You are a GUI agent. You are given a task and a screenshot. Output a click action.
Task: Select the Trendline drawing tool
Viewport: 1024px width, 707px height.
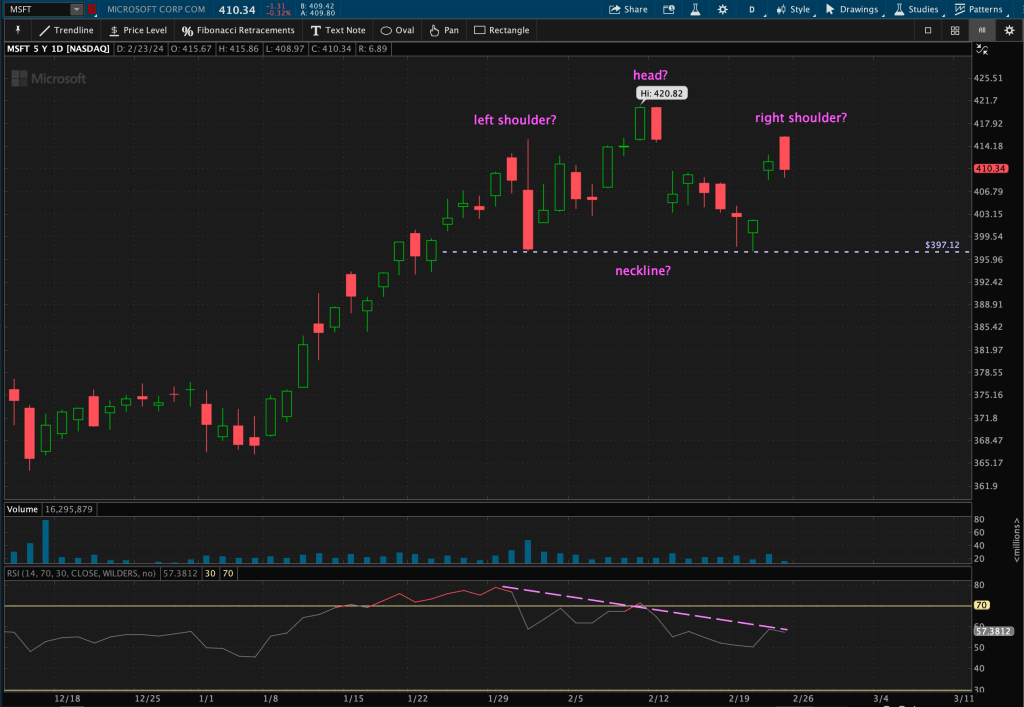[x=66, y=30]
